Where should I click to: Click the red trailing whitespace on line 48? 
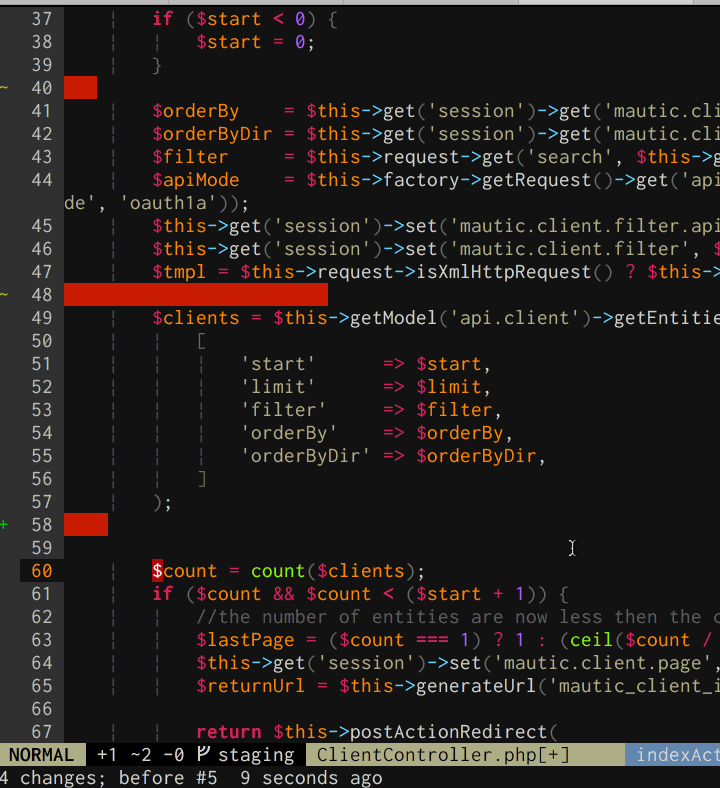point(196,294)
